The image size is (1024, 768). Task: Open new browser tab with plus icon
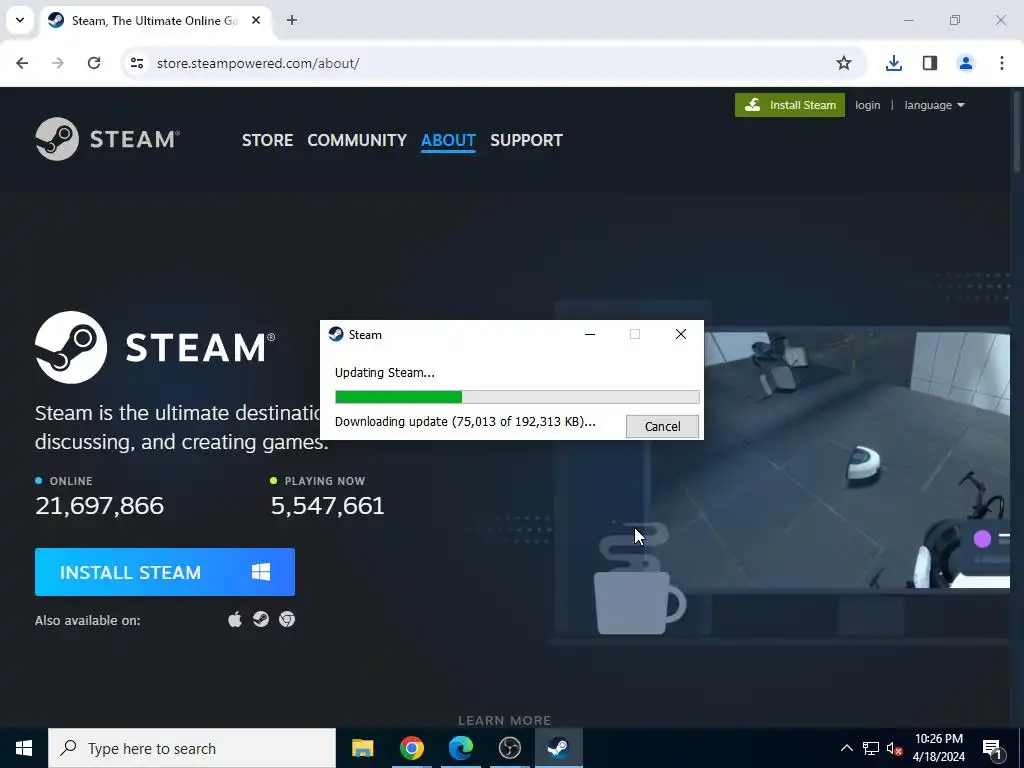point(292,20)
